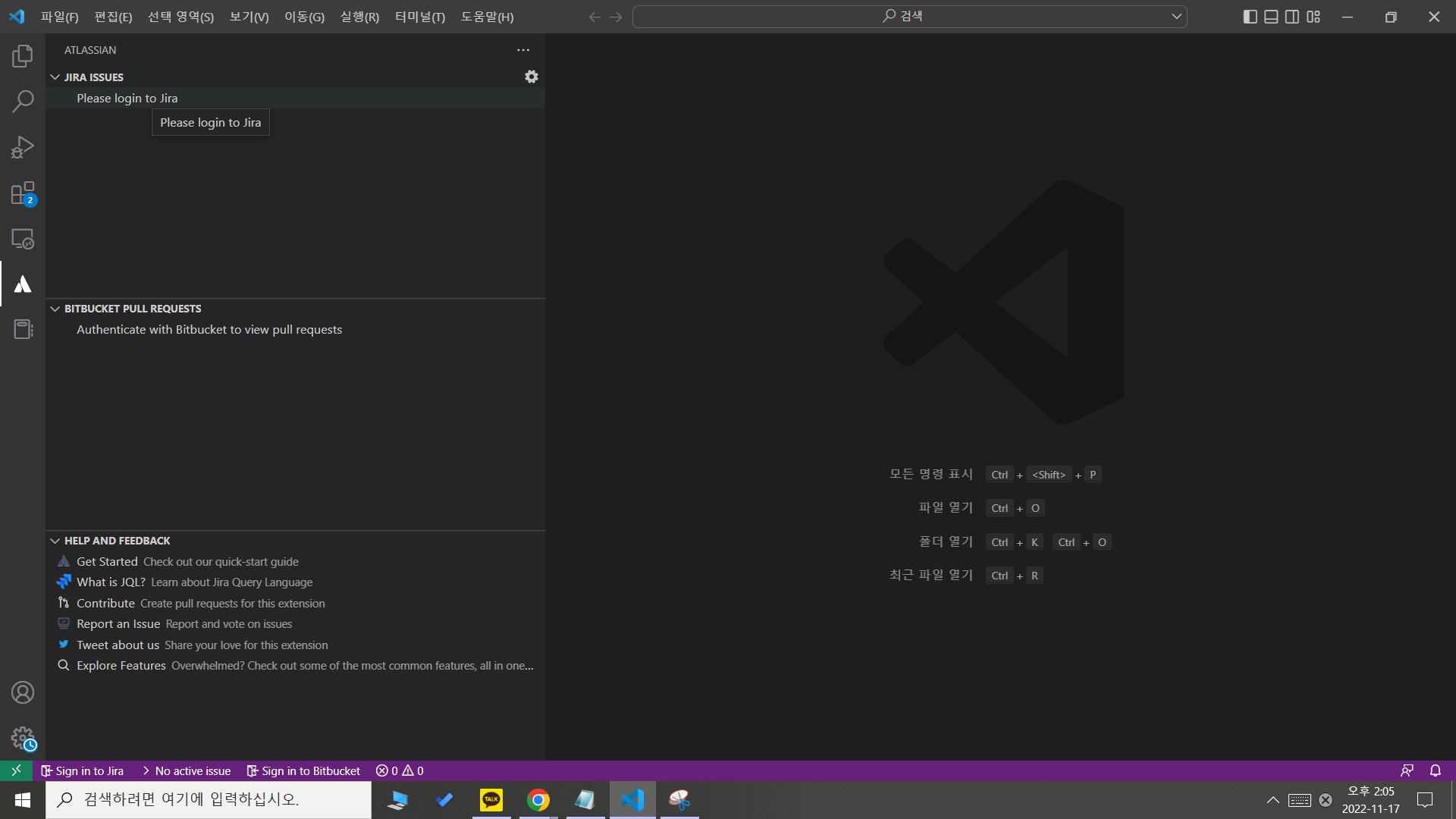Click Sign in to Jira in status bar

83,770
